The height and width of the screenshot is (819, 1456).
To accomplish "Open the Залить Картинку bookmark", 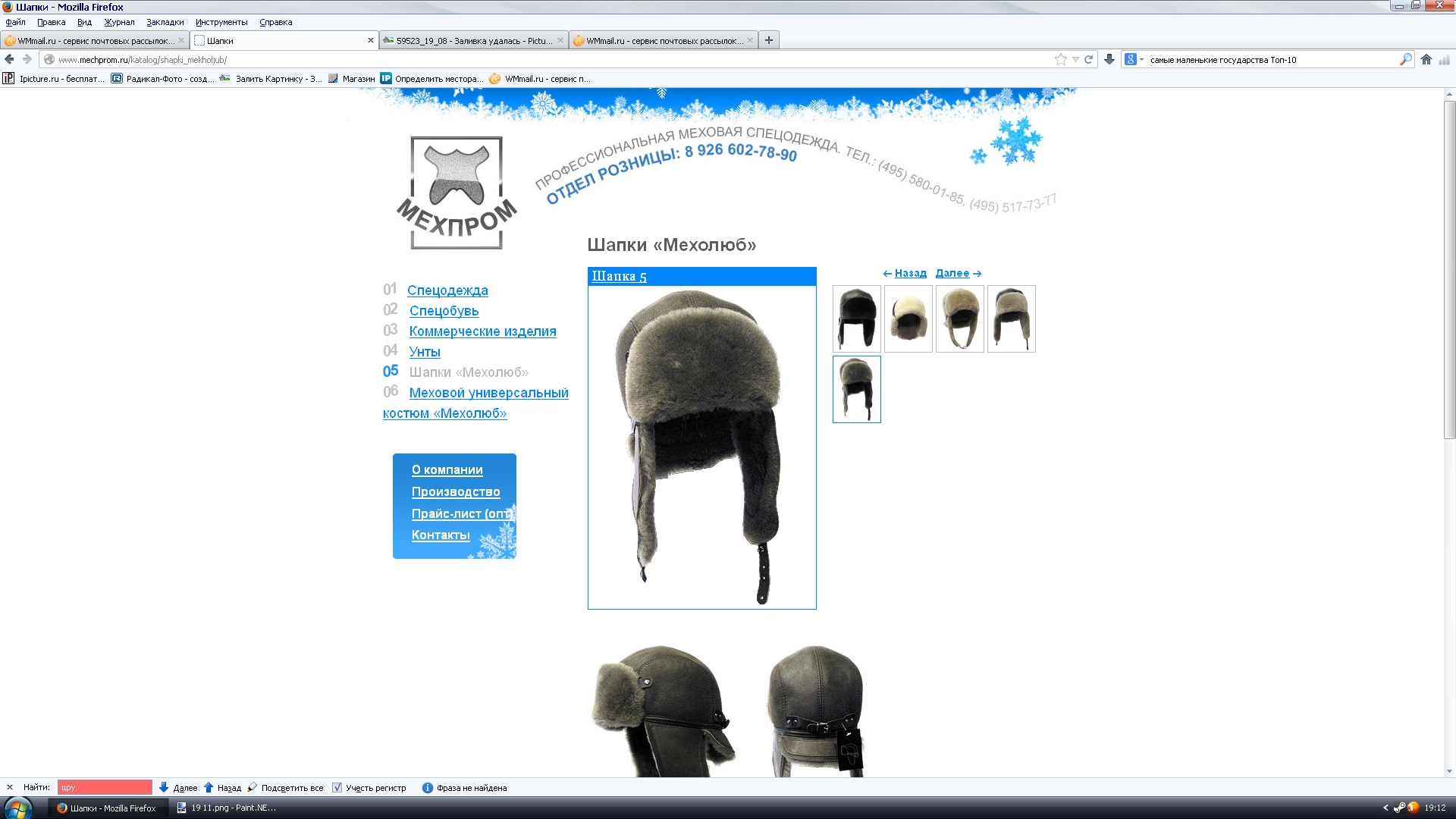I will 271,78.
